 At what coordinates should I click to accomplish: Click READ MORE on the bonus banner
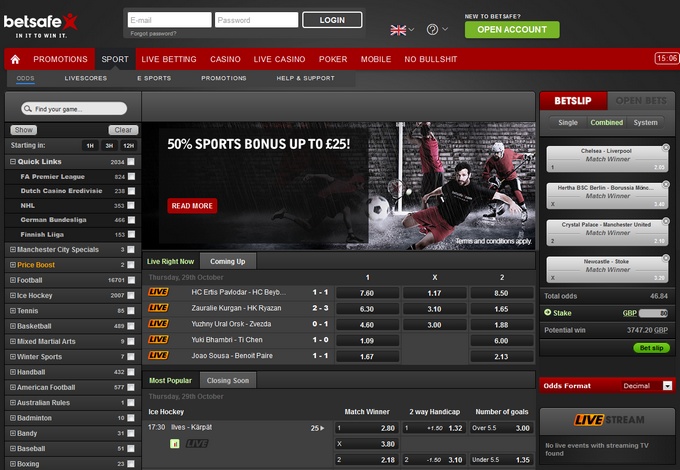coord(192,206)
